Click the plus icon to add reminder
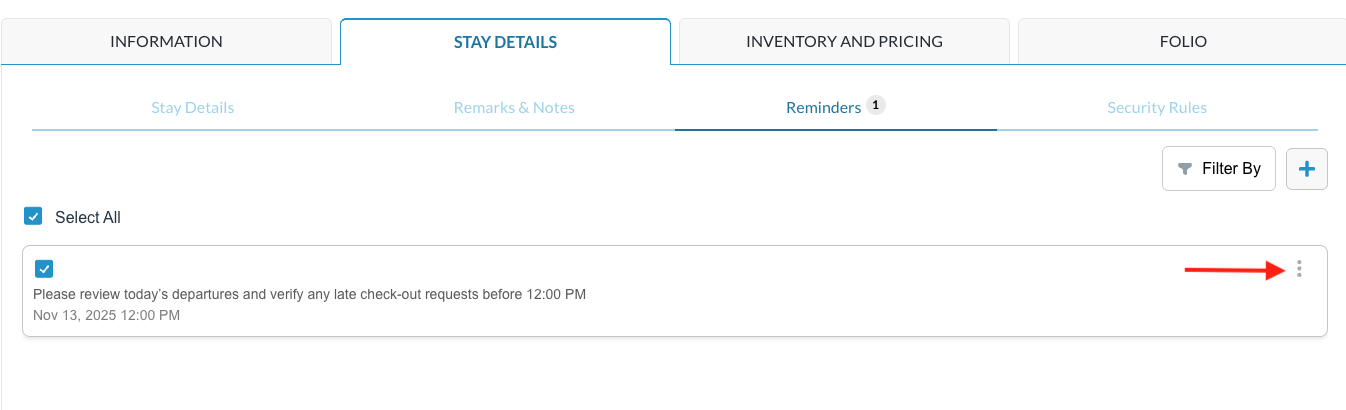The image size is (1346, 410). click(x=1306, y=169)
